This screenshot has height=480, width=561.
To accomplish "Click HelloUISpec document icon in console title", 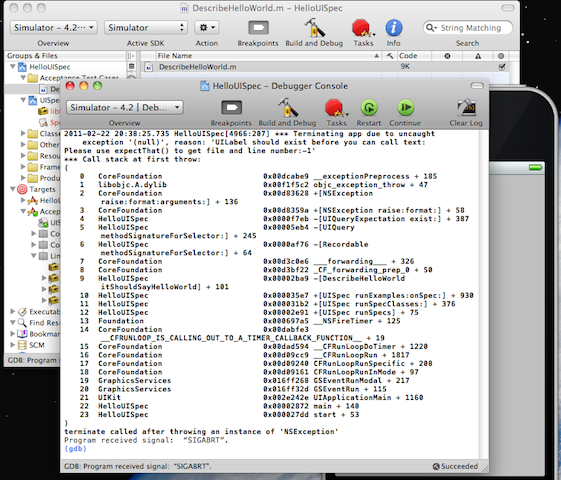I will click(205, 86).
